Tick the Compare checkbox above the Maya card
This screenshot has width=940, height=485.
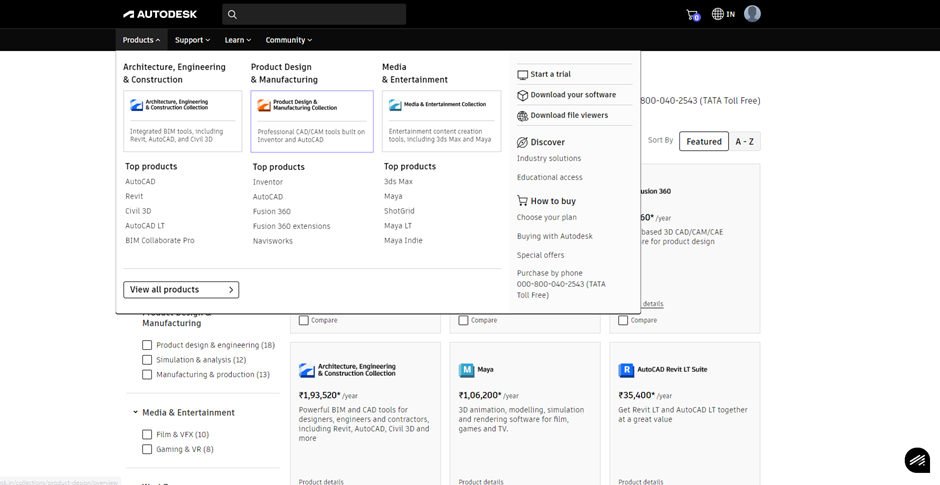tap(463, 320)
